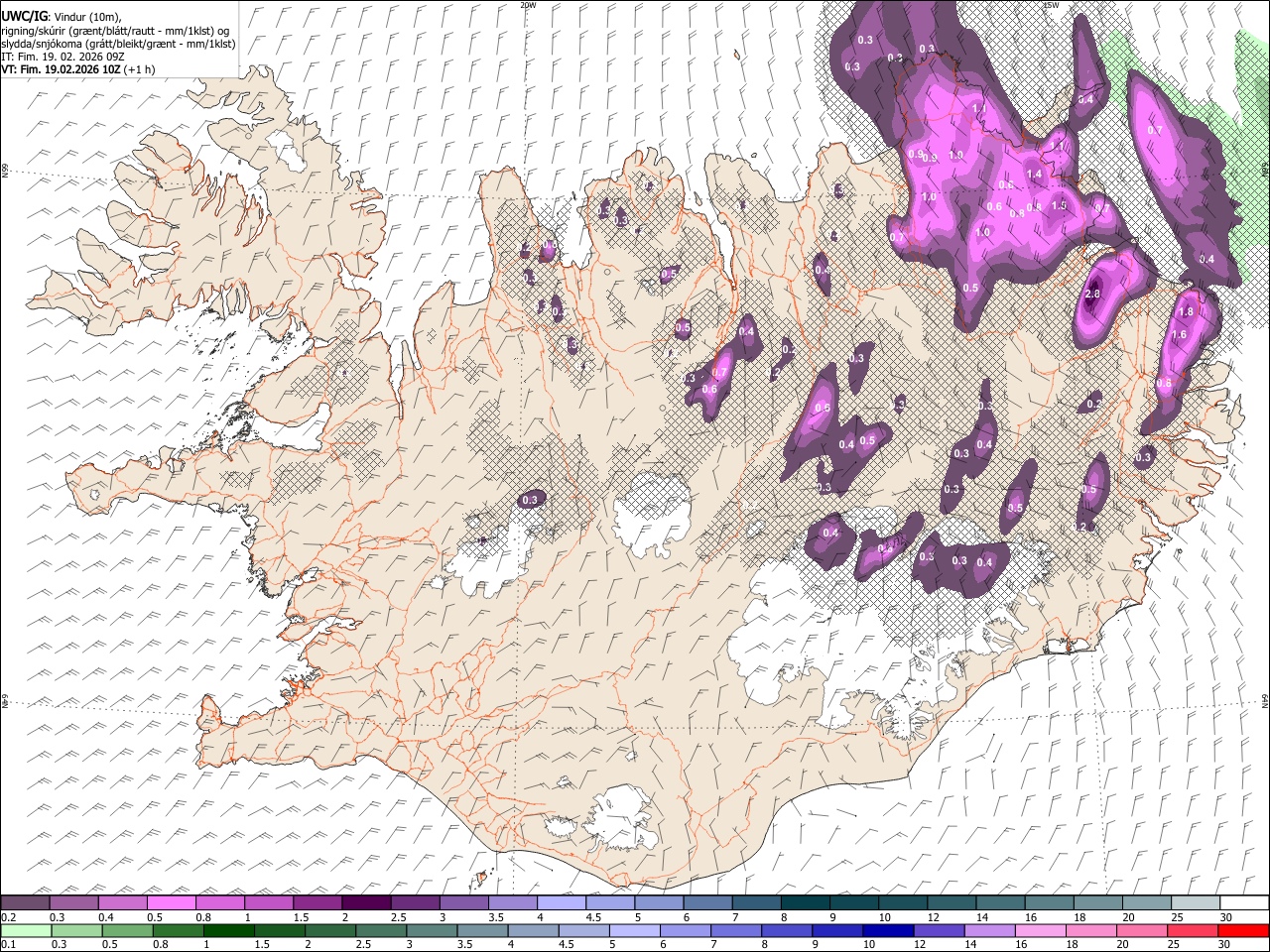
Task: Select the light pink 16 swatch in rain scale
Action: click(1040, 930)
